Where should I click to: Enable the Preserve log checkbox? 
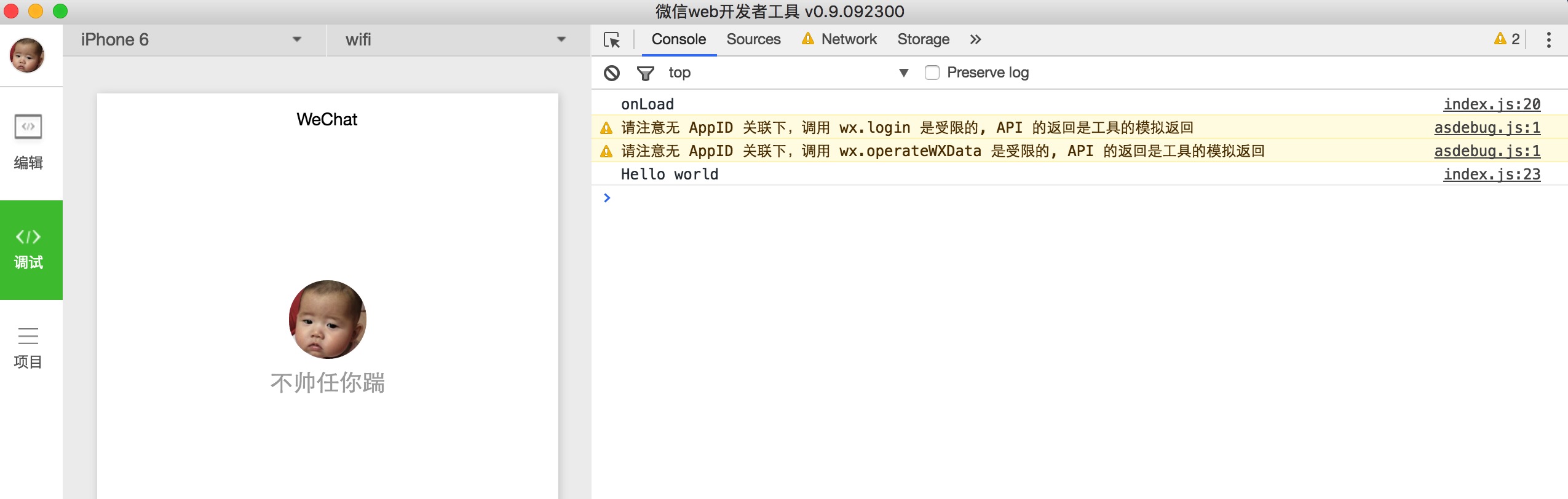click(932, 73)
